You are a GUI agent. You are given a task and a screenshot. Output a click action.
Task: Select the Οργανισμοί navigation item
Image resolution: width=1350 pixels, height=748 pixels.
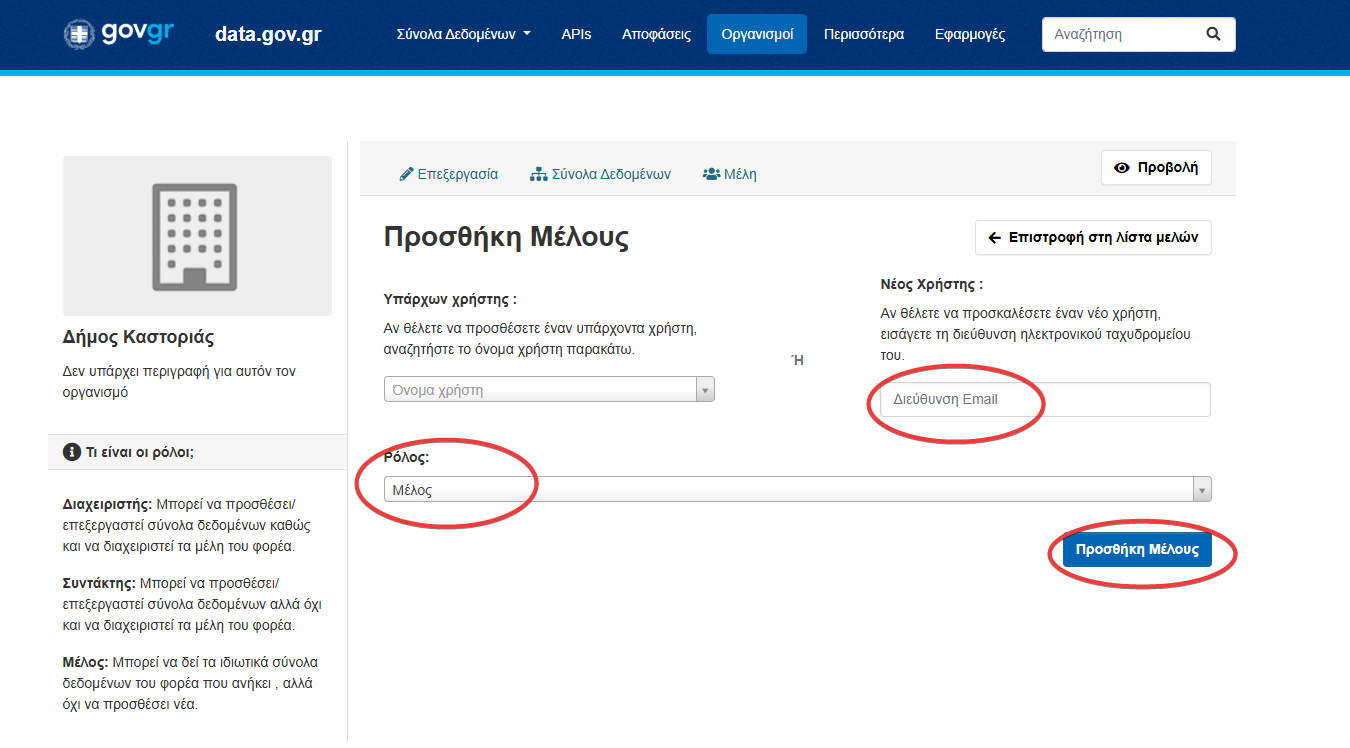756,34
